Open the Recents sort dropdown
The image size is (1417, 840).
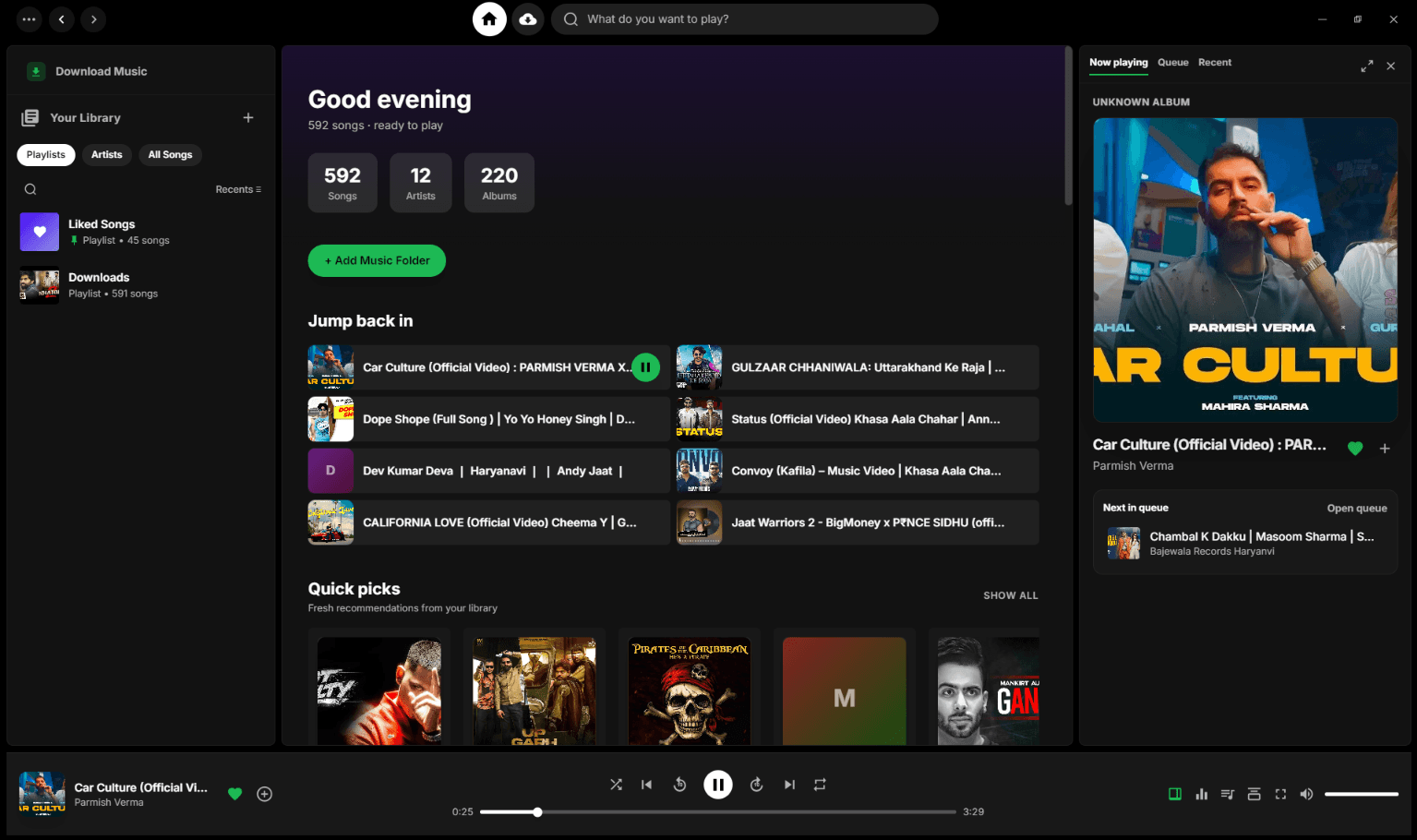(238, 189)
